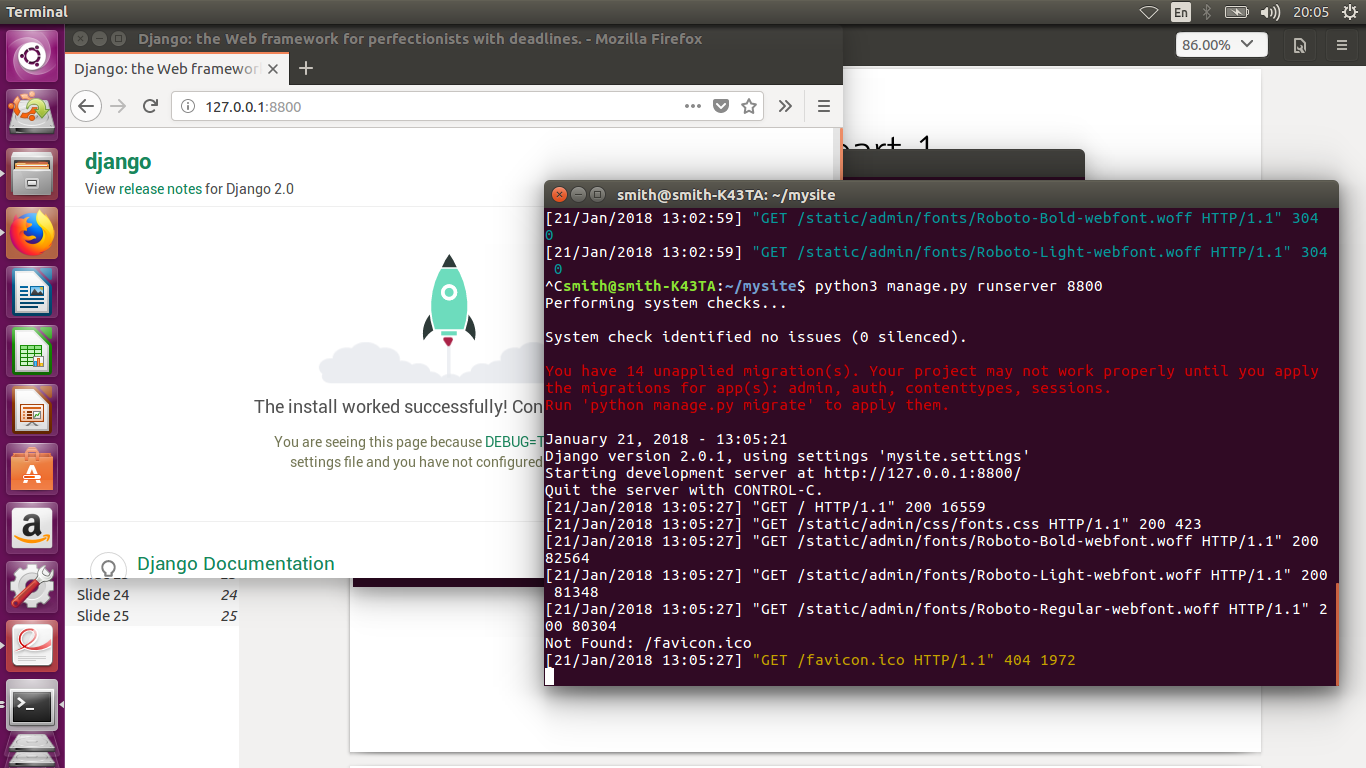The height and width of the screenshot is (768, 1366).
Task: Click the lightbulb icon beside Django Documentation
Action: point(109,568)
